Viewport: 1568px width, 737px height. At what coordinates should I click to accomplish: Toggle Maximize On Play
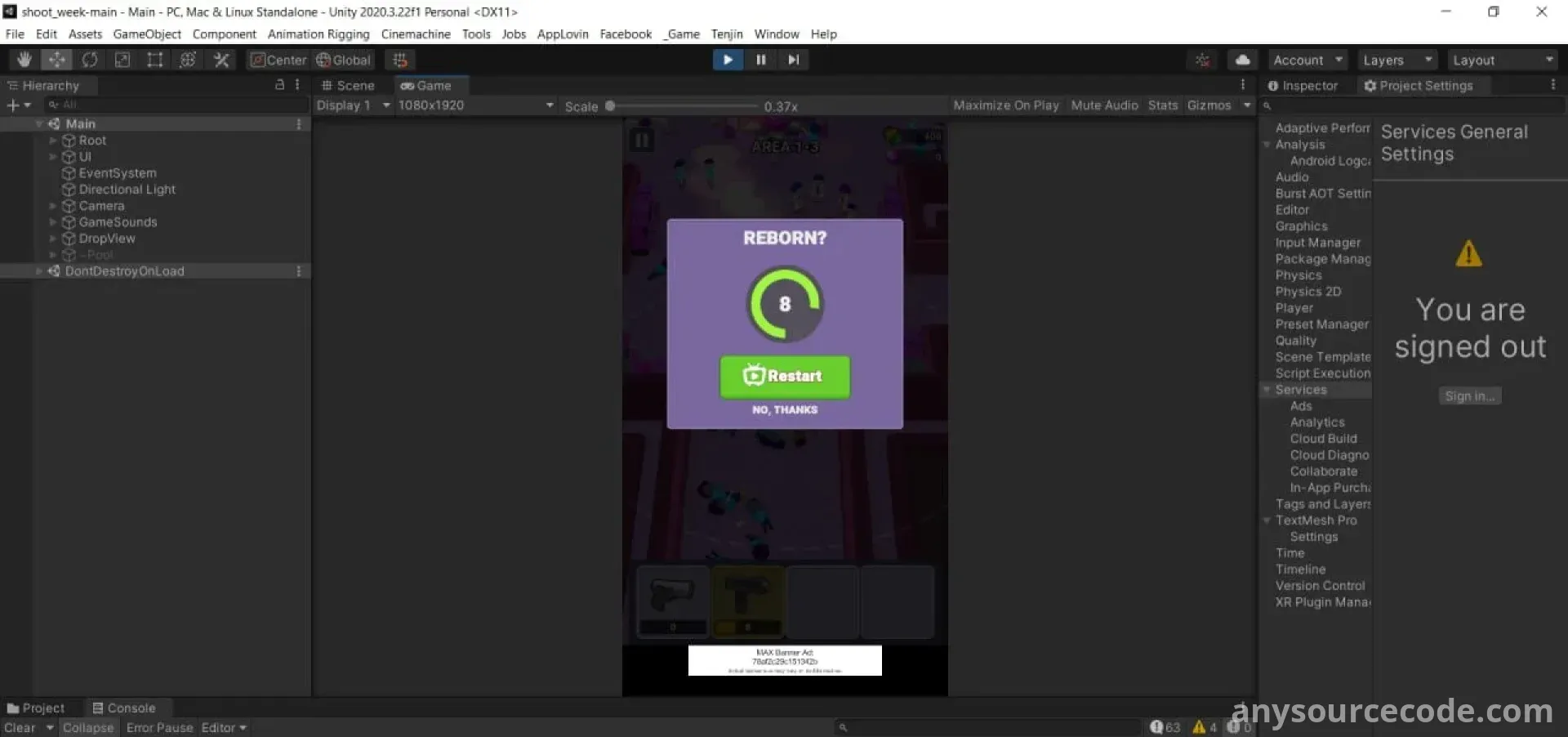(1005, 105)
